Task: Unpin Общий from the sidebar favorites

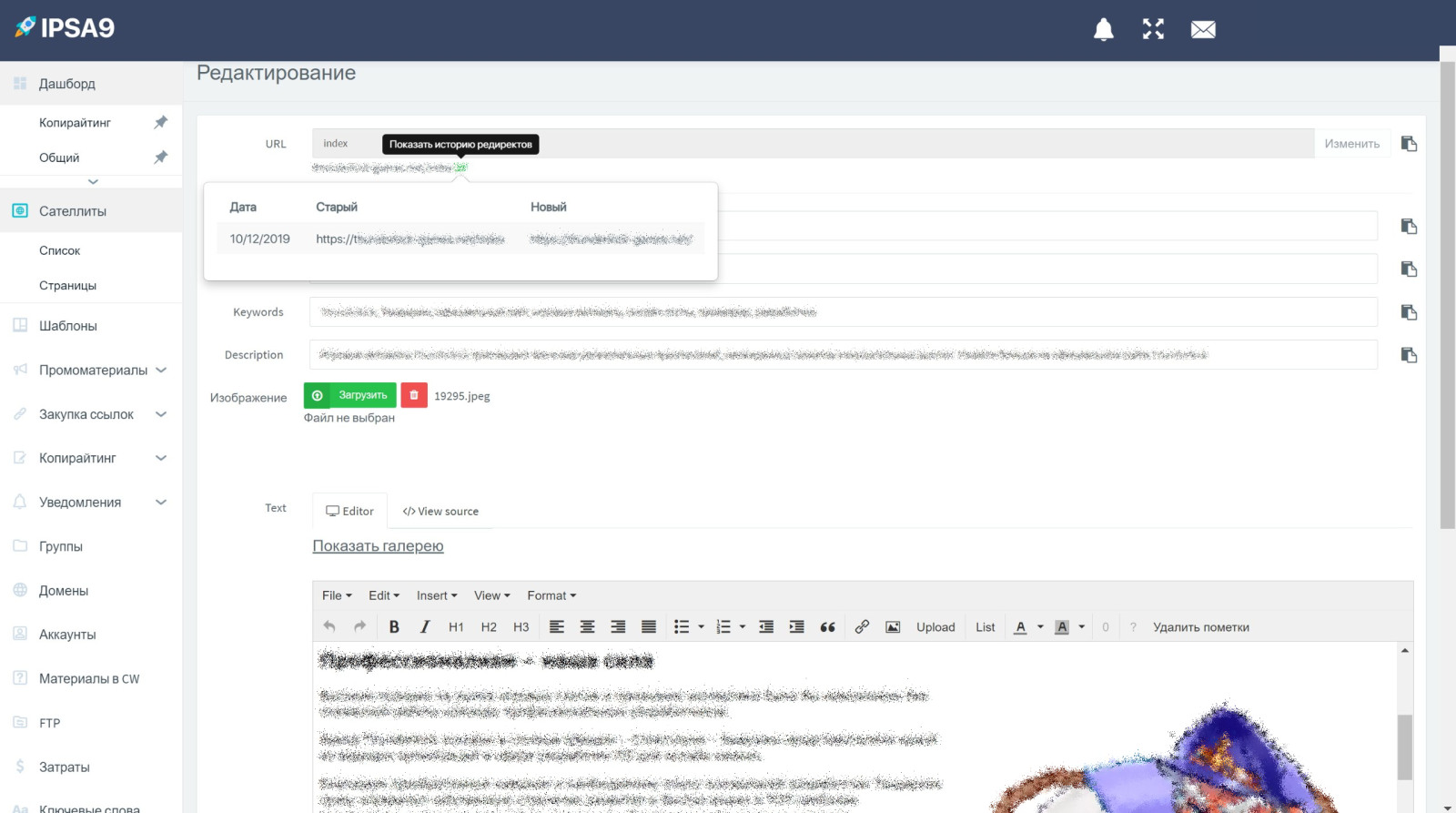Action: click(161, 158)
